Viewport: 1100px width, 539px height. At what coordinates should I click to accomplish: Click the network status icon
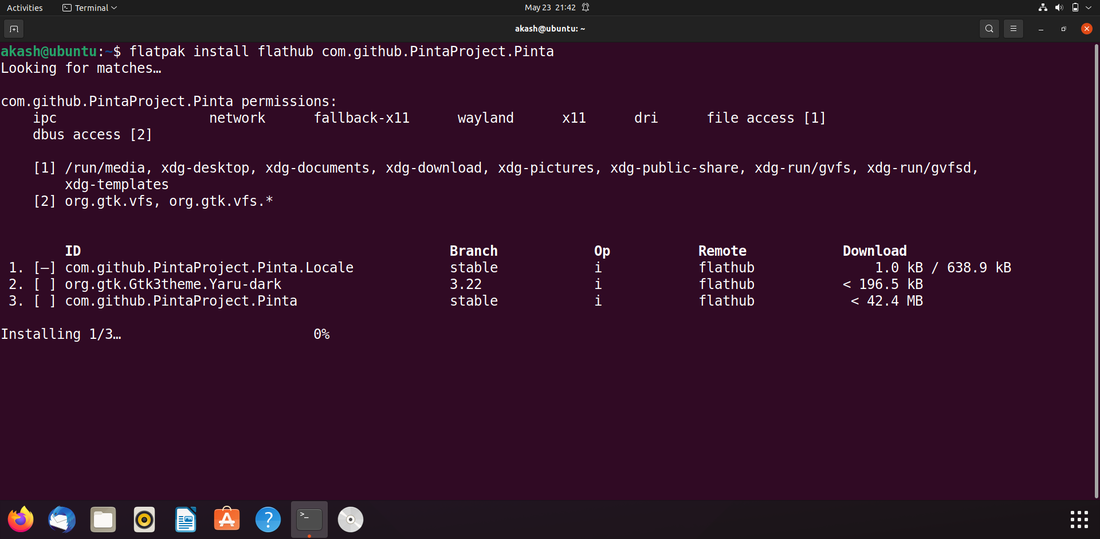pos(1042,7)
